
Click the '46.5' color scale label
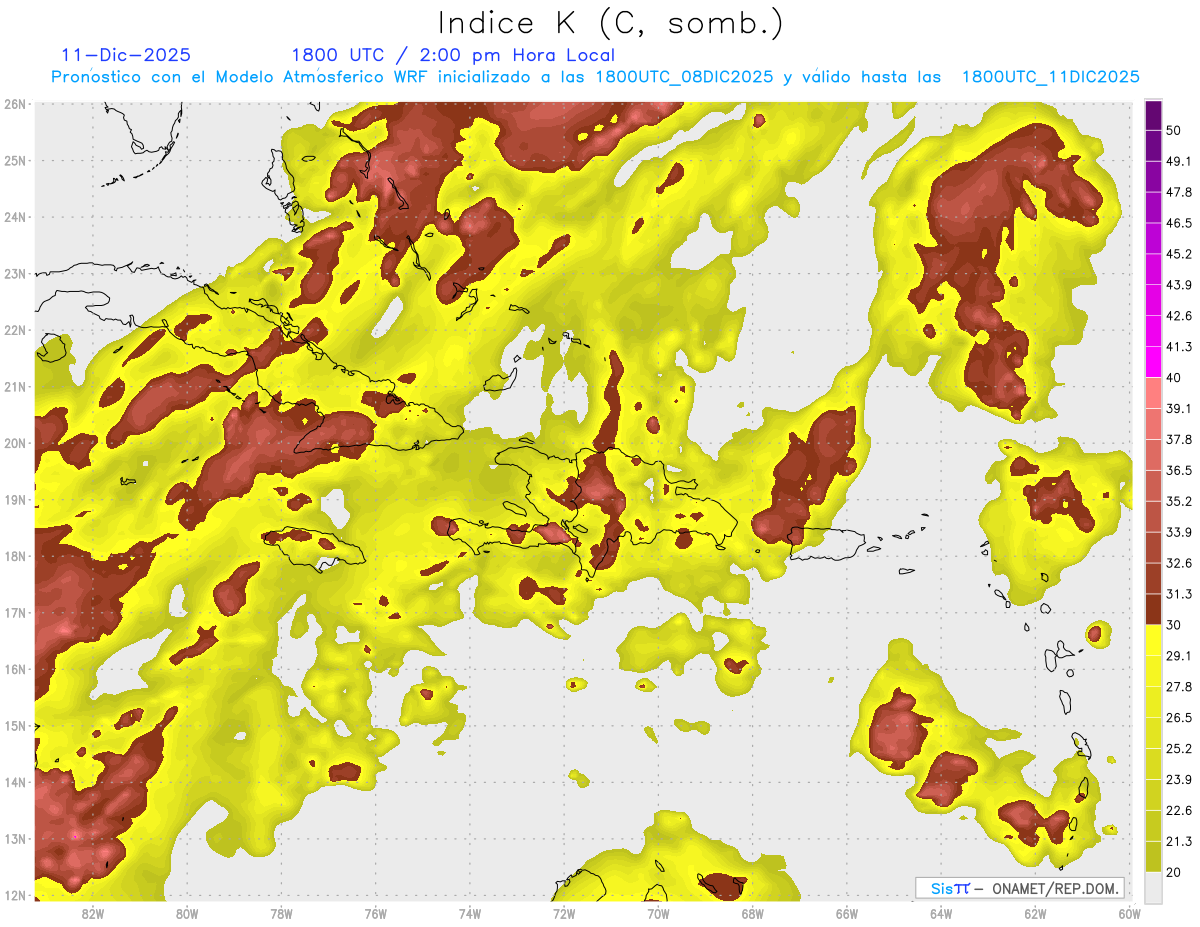point(1179,224)
